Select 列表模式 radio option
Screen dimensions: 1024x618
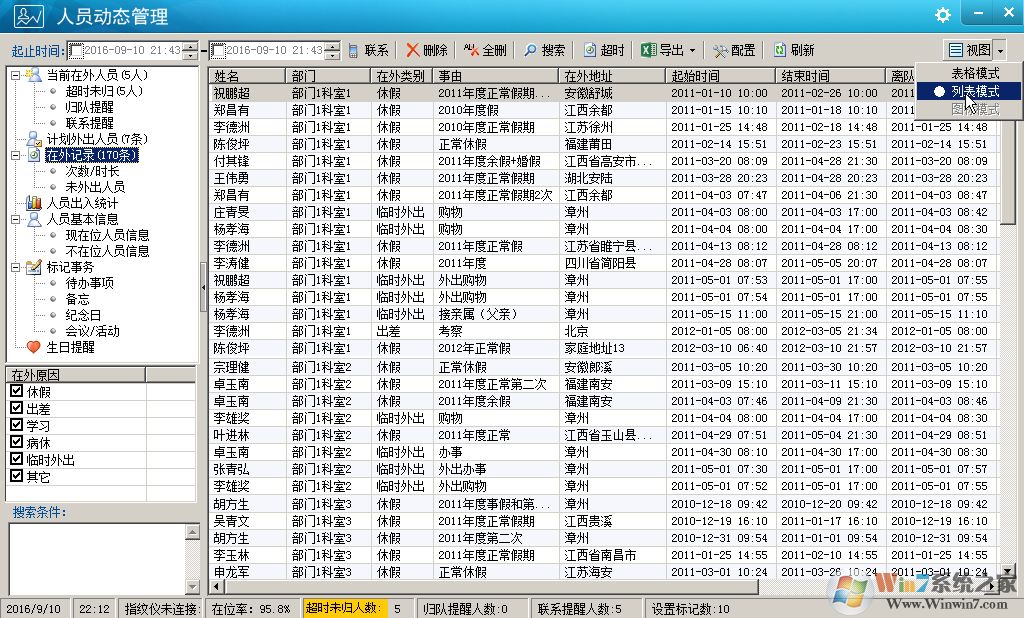tap(939, 91)
